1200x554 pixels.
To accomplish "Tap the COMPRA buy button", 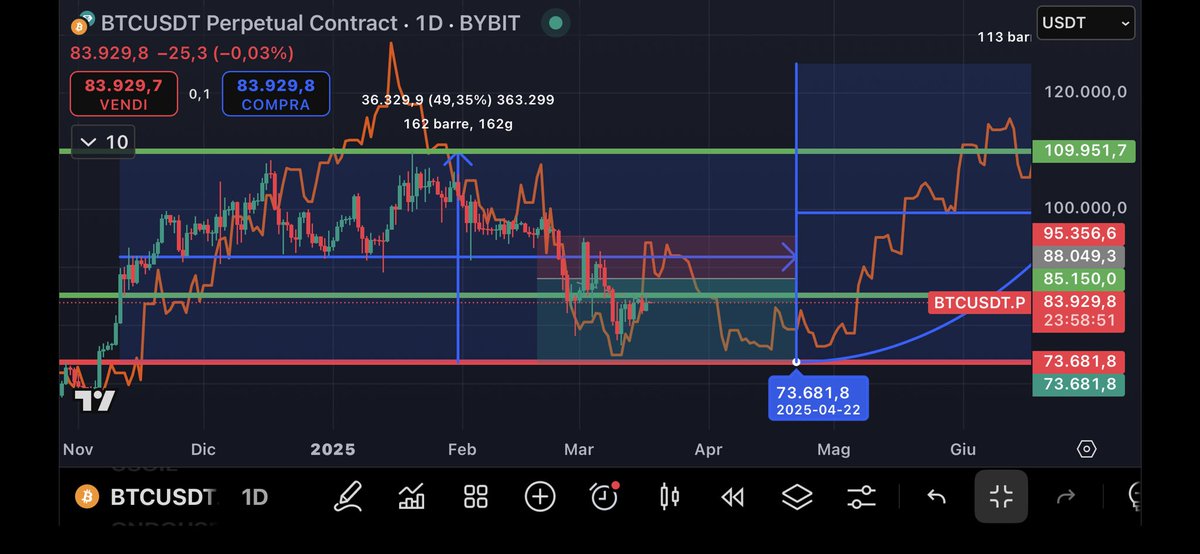I will [274, 94].
